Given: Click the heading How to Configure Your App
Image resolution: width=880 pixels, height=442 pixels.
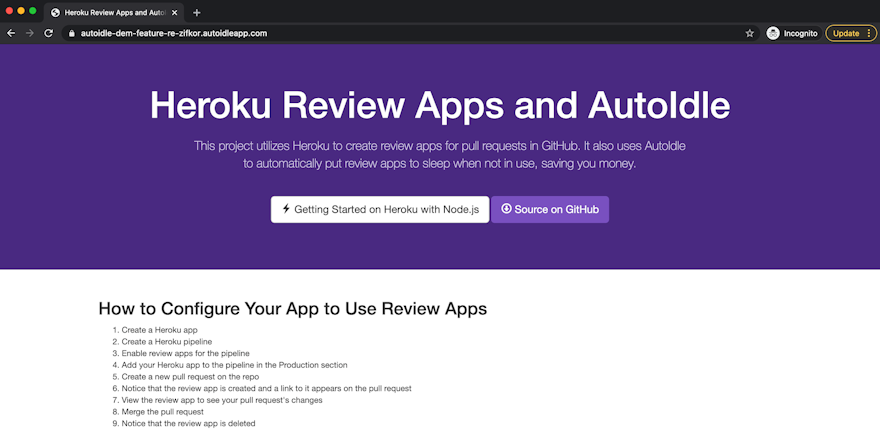Looking at the screenshot, I should tap(292, 309).
